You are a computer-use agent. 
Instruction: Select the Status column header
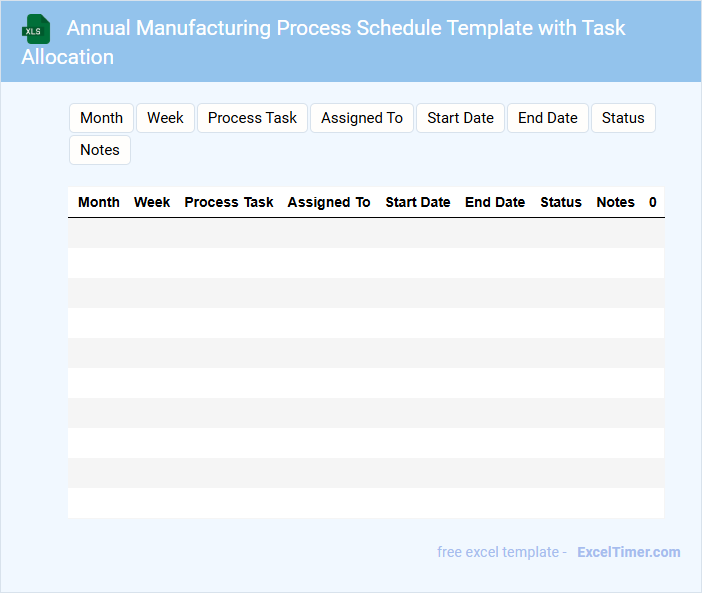[561, 202]
